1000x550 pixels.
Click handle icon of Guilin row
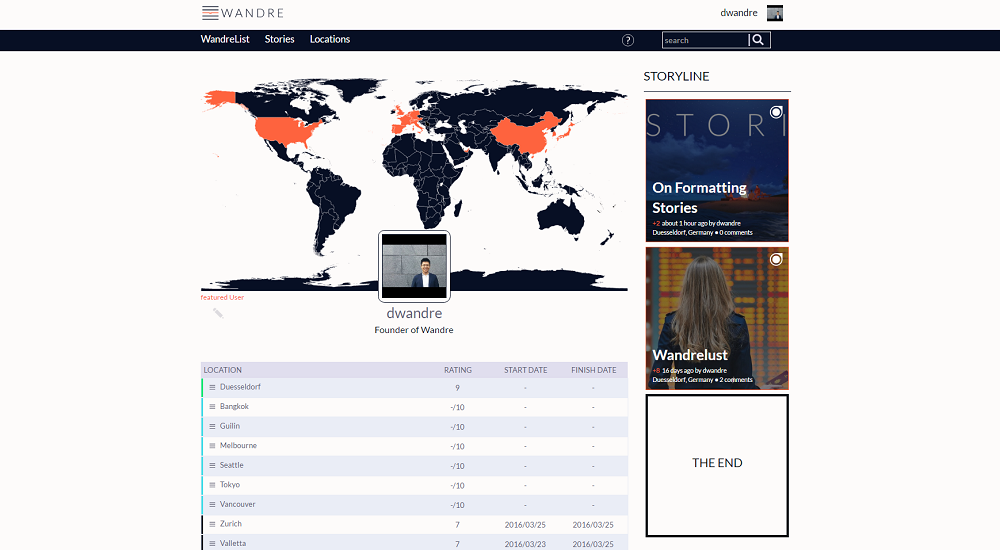pyautogui.click(x=212, y=426)
